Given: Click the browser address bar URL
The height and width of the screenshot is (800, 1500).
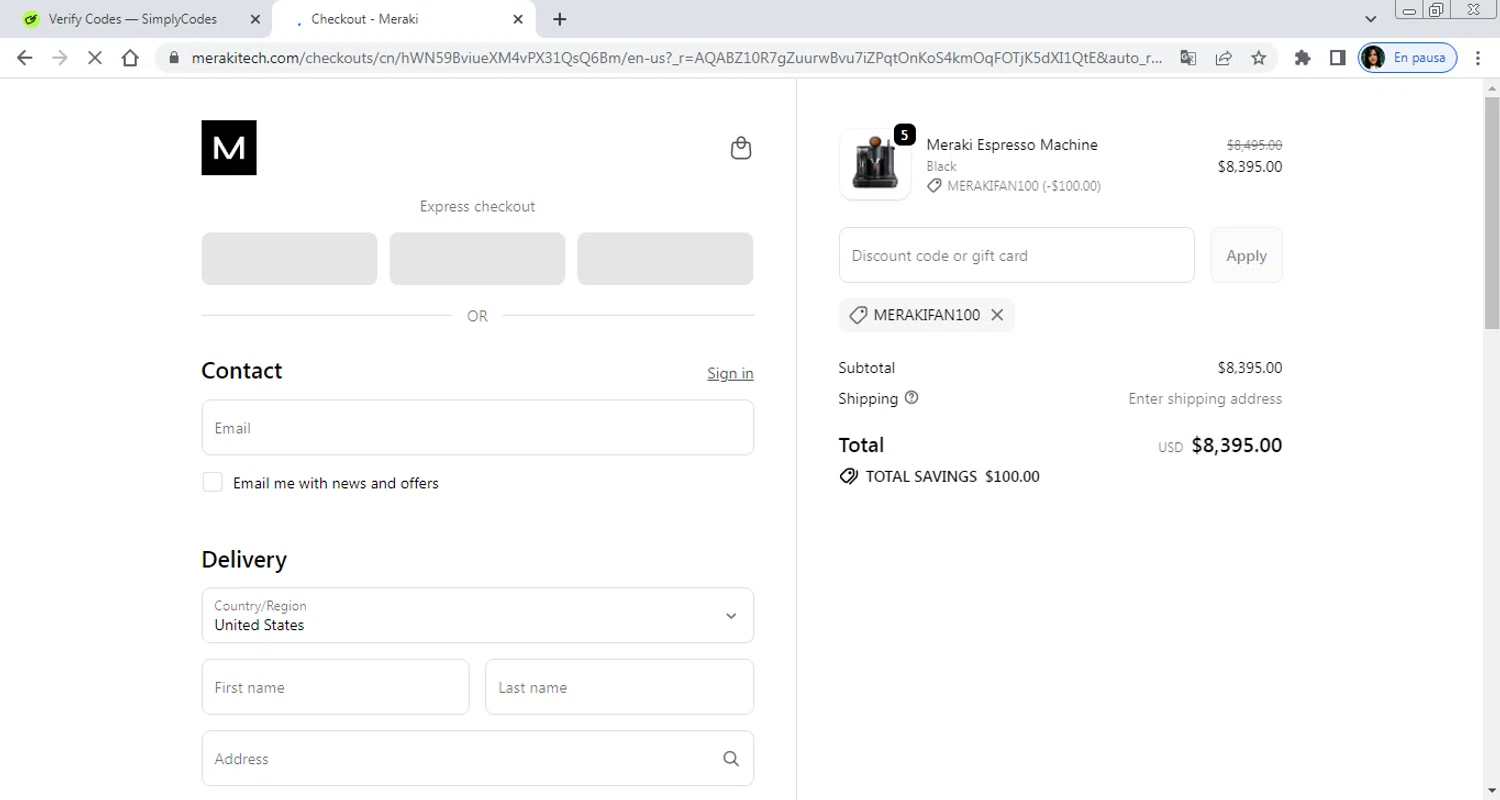Looking at the screenshot, I should (677, 58).
